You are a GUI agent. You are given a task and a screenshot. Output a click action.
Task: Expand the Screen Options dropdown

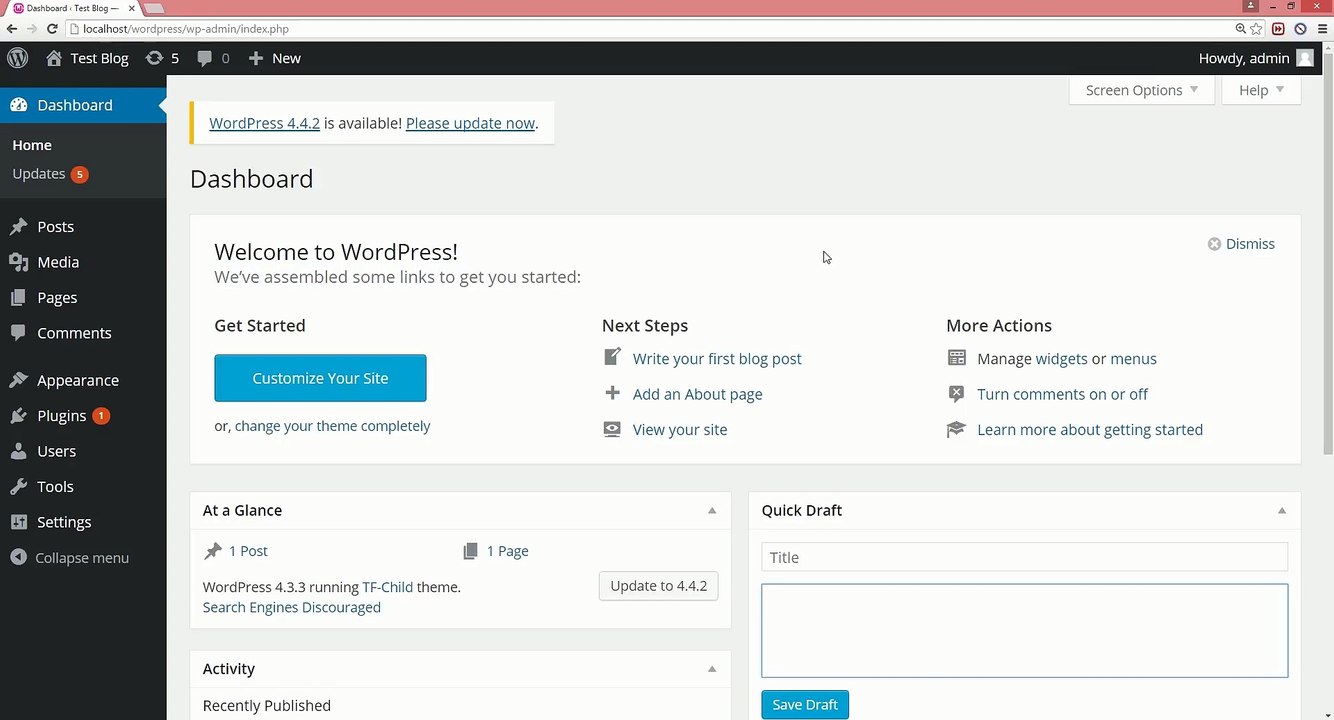pos(1141,90)
